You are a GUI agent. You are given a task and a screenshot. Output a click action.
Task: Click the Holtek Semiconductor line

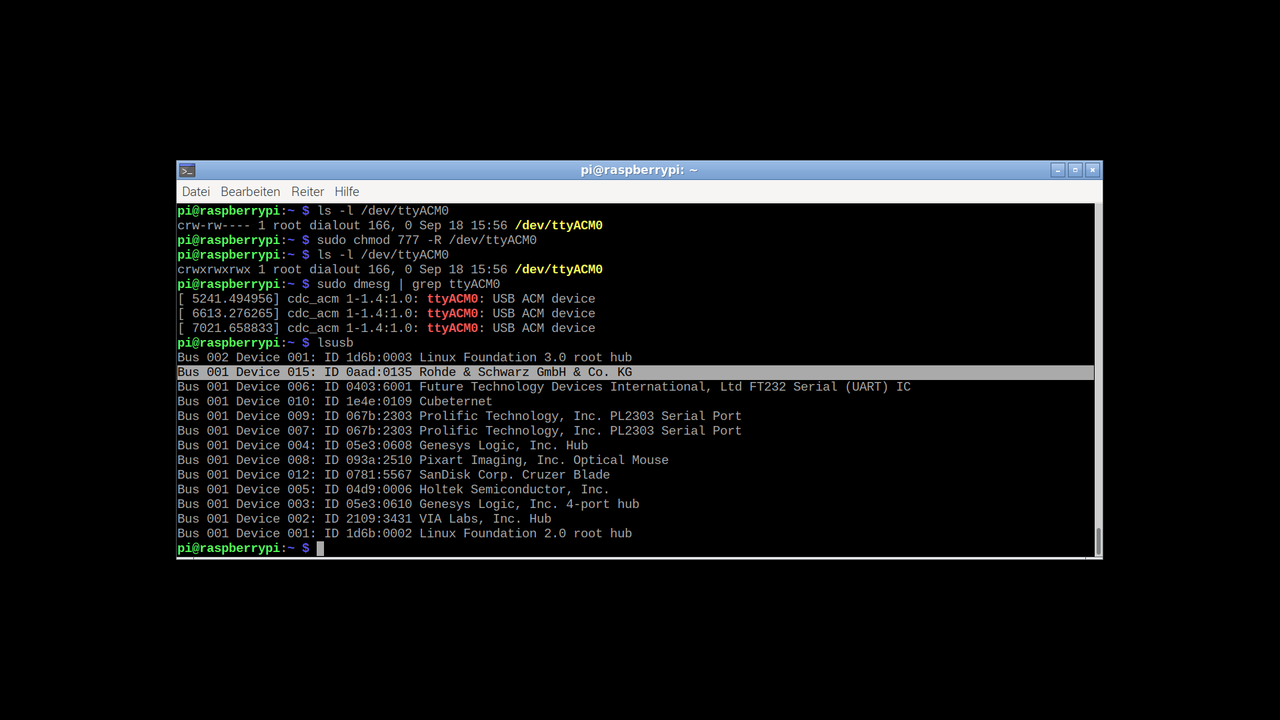pyautogui.click(x=393, y=489)
